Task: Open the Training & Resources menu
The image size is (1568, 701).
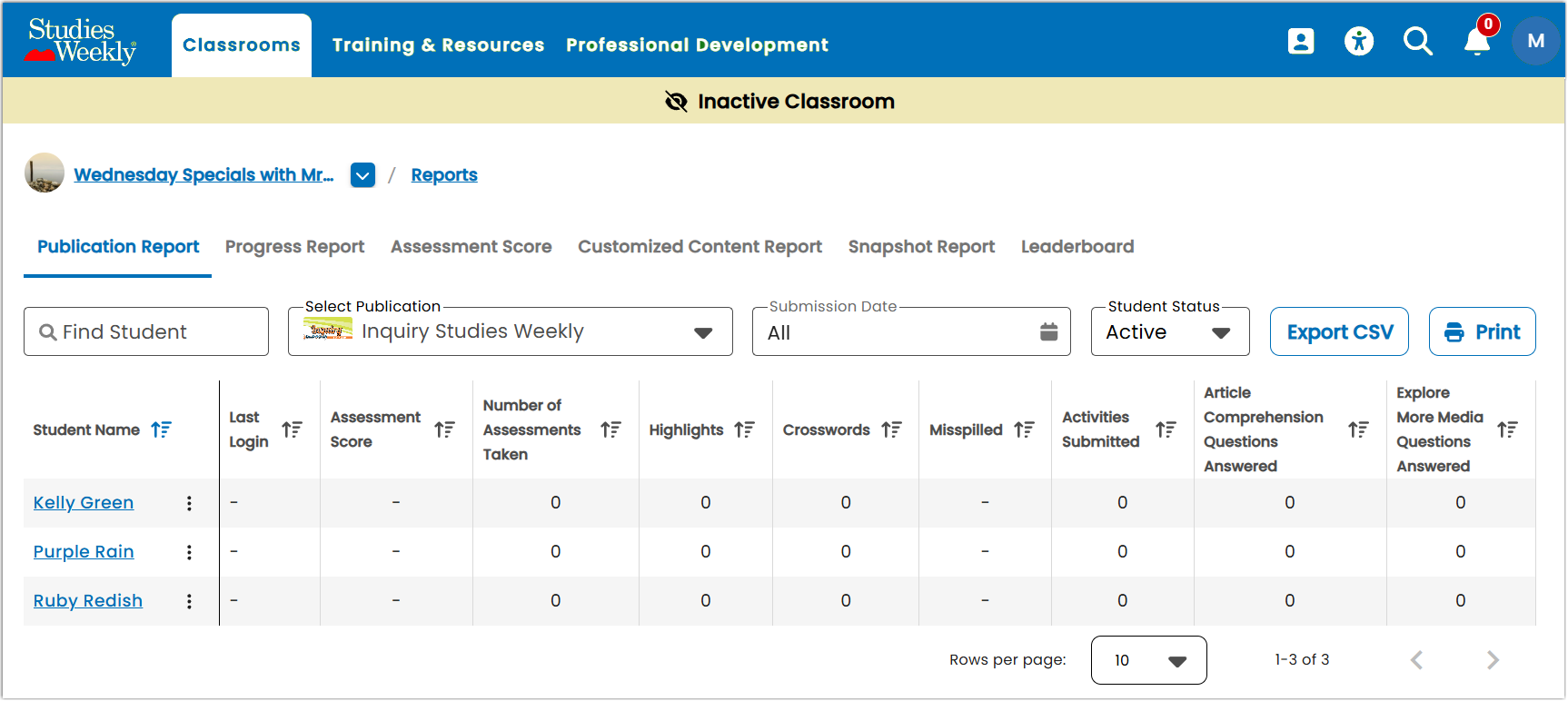Action: point(438,45)
